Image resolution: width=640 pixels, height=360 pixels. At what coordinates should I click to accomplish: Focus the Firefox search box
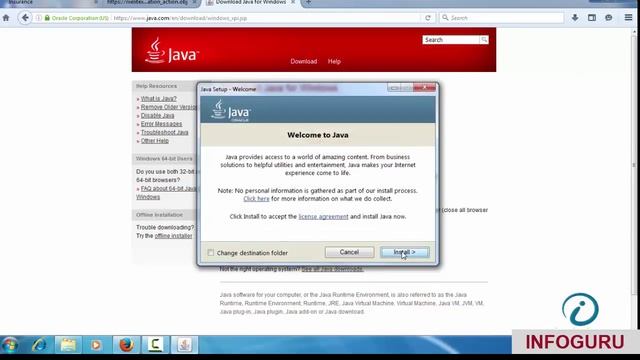tap(502, 18)
